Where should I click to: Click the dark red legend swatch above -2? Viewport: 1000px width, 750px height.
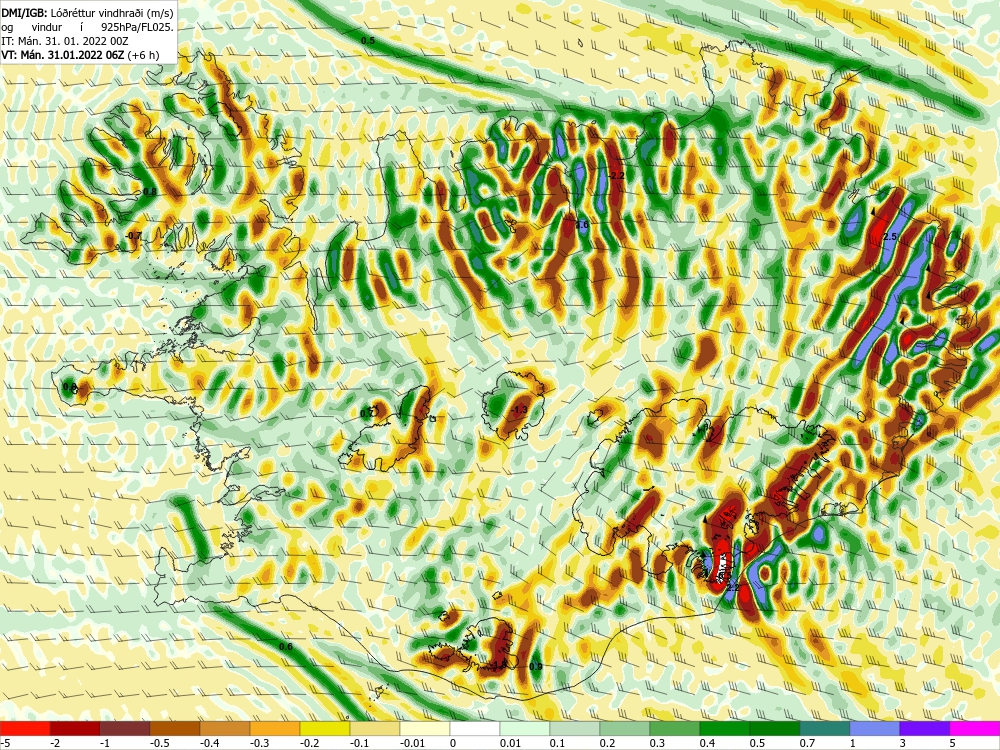pyautogui.click(x=75, y=728)
